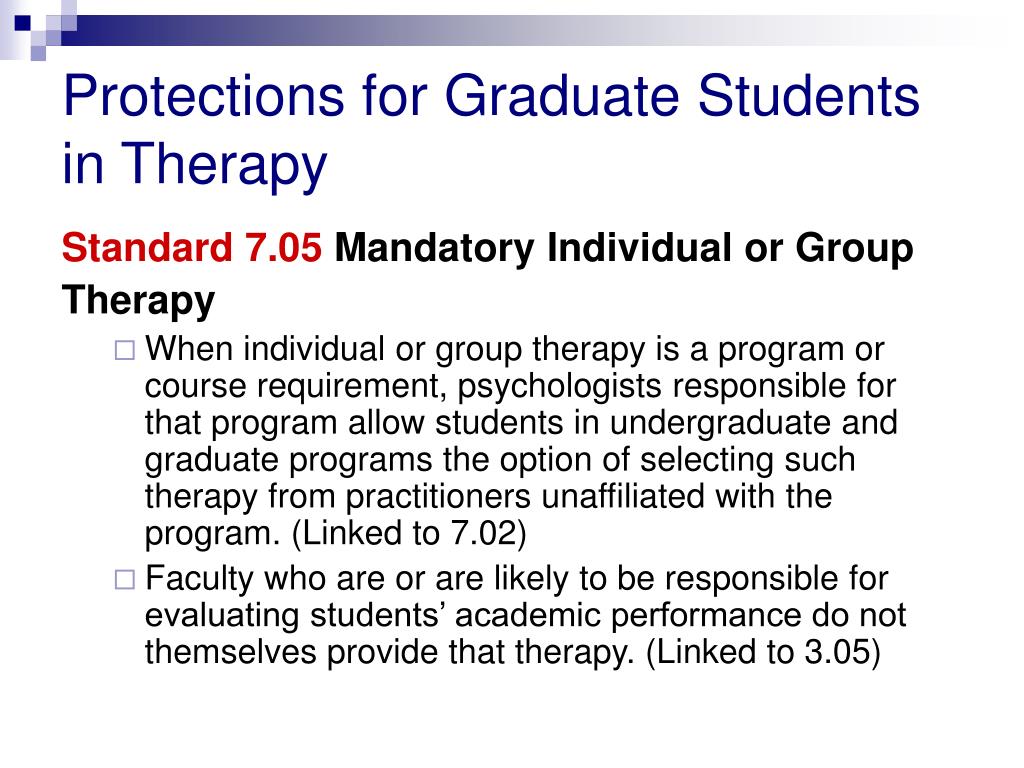Click 'themselves provide that therapy' text

point(390,653)
